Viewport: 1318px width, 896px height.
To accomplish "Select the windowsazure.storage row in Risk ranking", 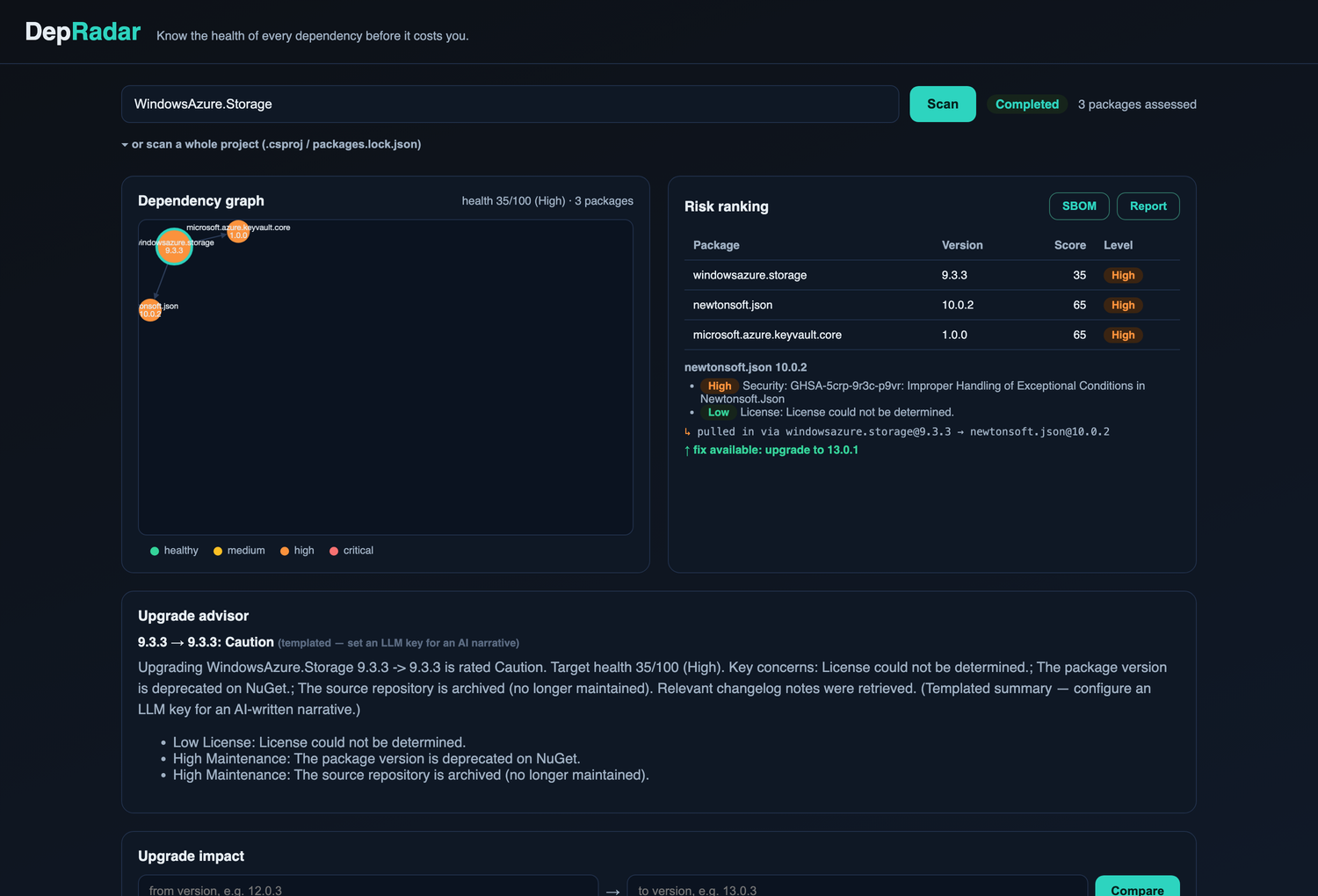I will (932, 275).
